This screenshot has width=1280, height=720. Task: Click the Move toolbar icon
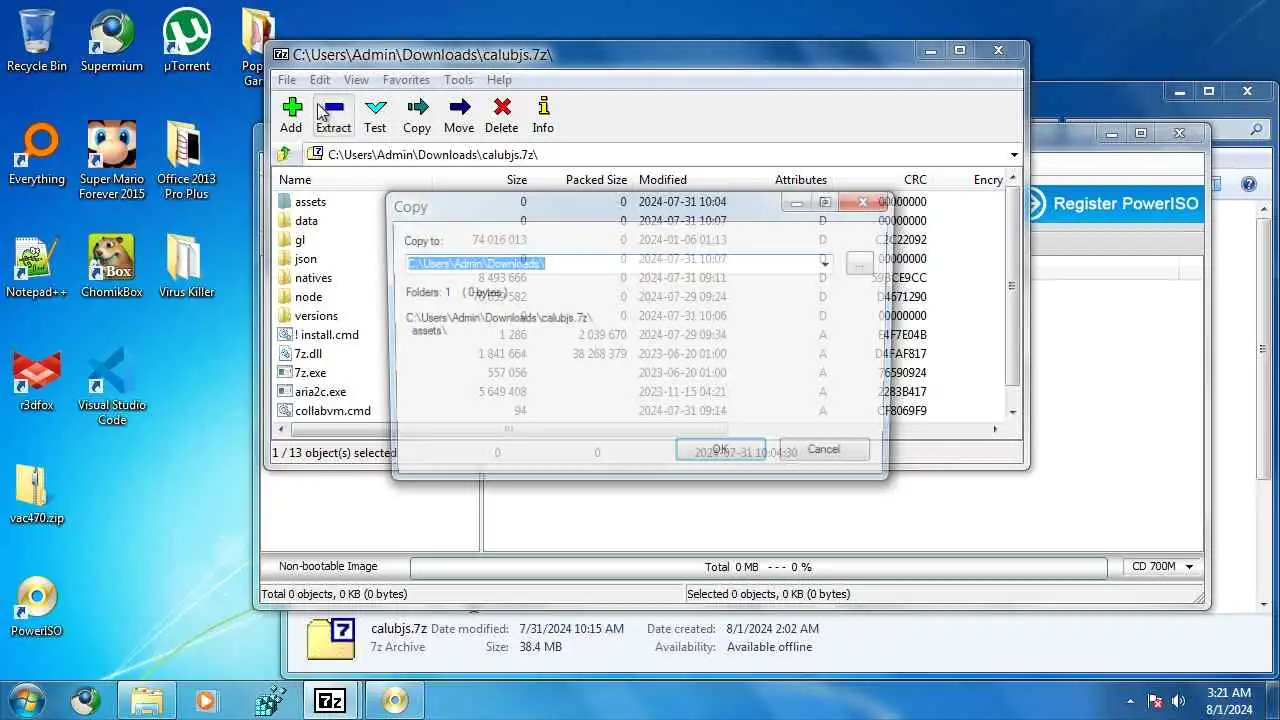click(459, 115)
